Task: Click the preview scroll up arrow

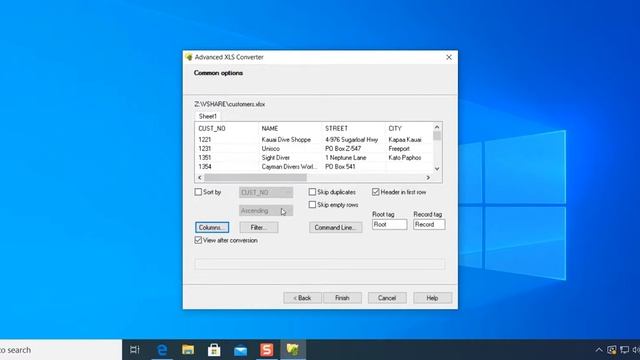Action: (x=437, y=127)
